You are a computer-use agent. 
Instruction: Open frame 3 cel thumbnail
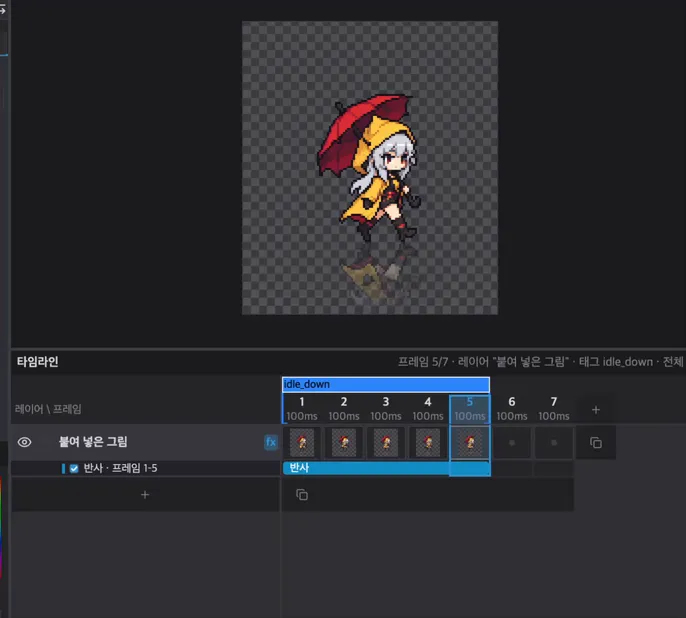click(x=386, y=443)
